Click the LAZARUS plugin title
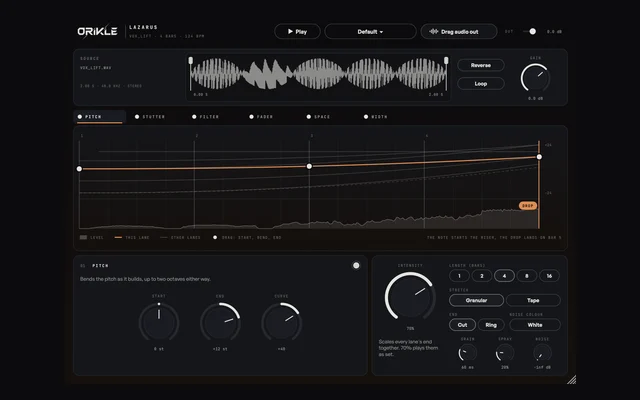The width and height of the screenshot is (640, 400). (x=143, y=27)
